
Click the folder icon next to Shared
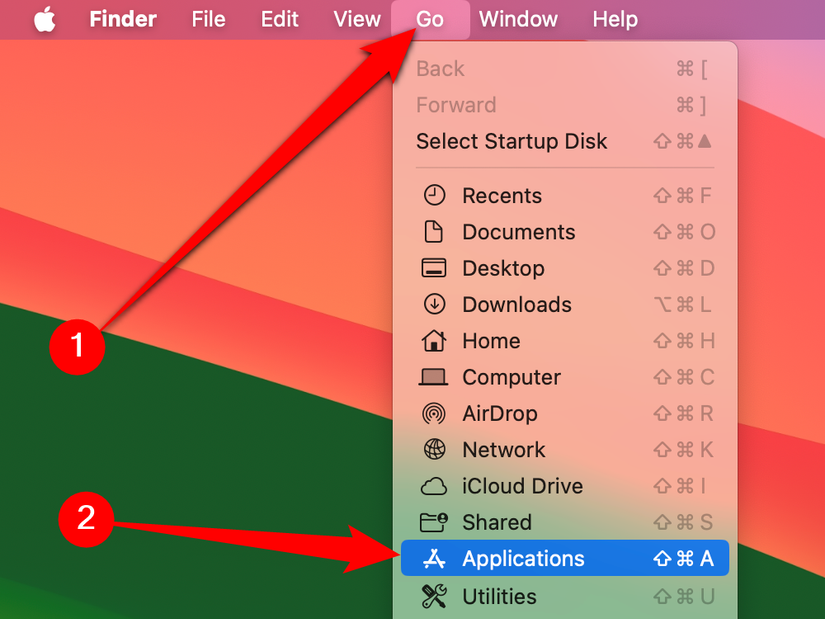434,522
